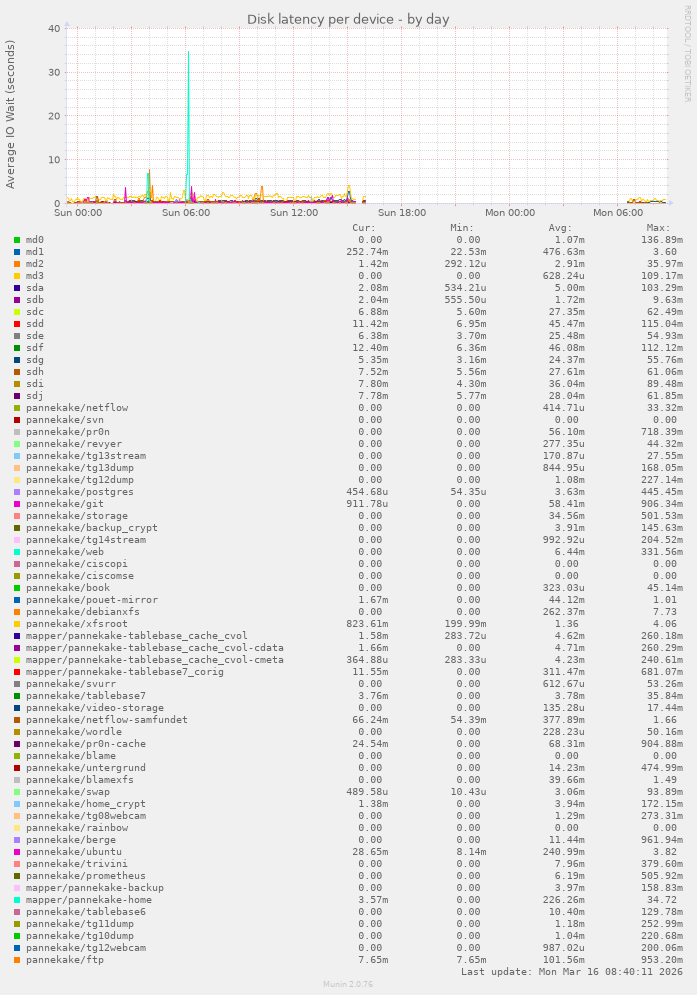Viewport: 697px width, 995px height.
Task: Click the pannekake/storage legend label
Action: click(x=77, y=516)
